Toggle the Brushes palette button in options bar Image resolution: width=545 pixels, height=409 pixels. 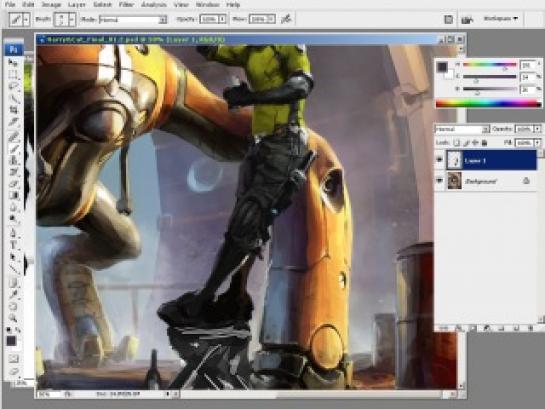pyautogui.click(x=448, y=19)
